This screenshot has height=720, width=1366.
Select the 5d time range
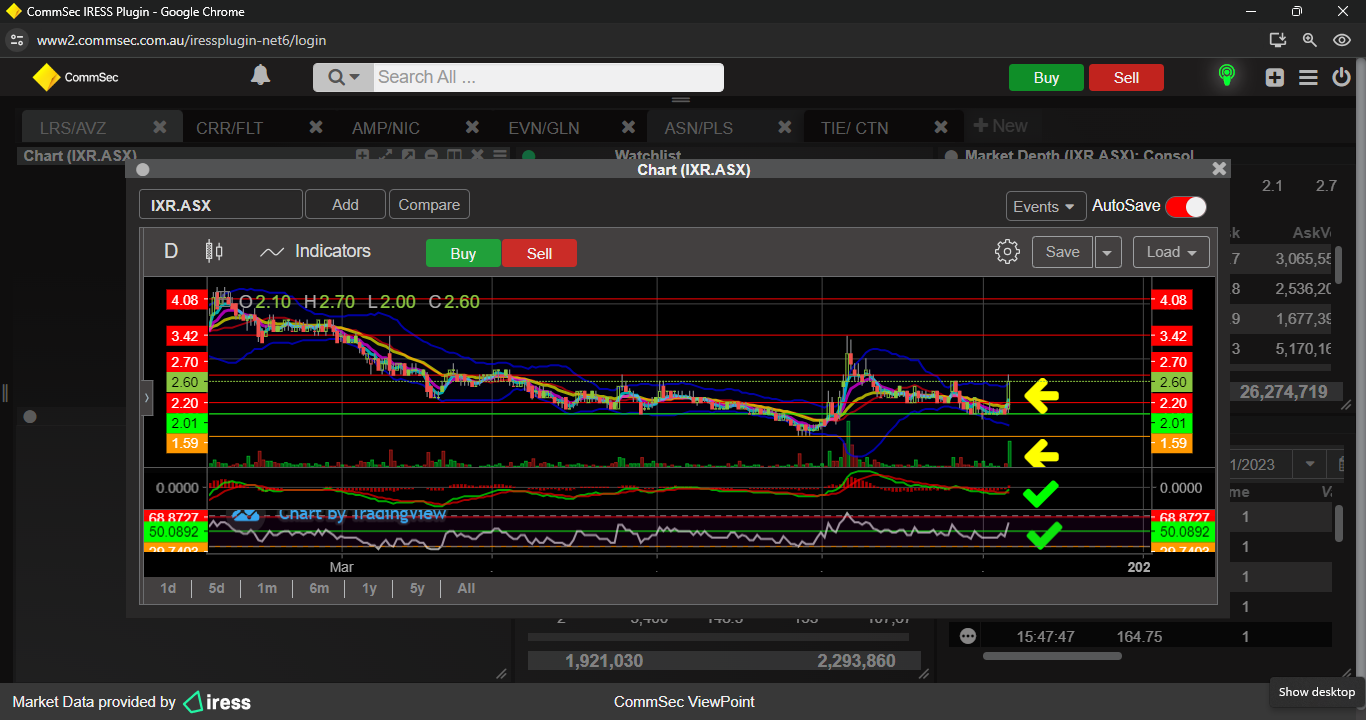coord(216,588)
